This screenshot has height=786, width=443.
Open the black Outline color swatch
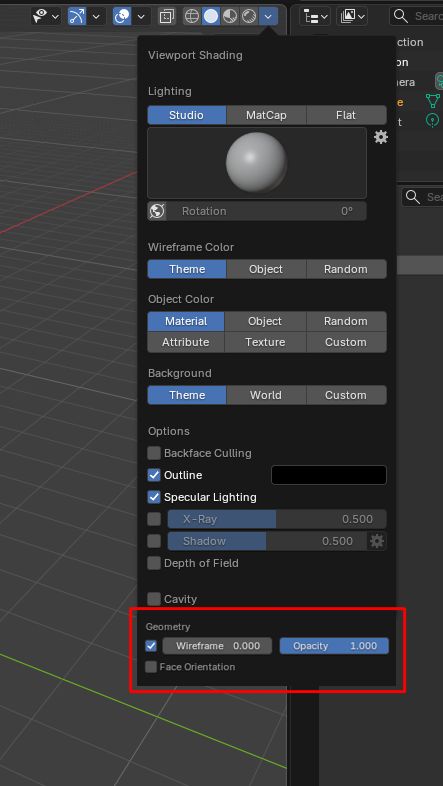point(329,475)
